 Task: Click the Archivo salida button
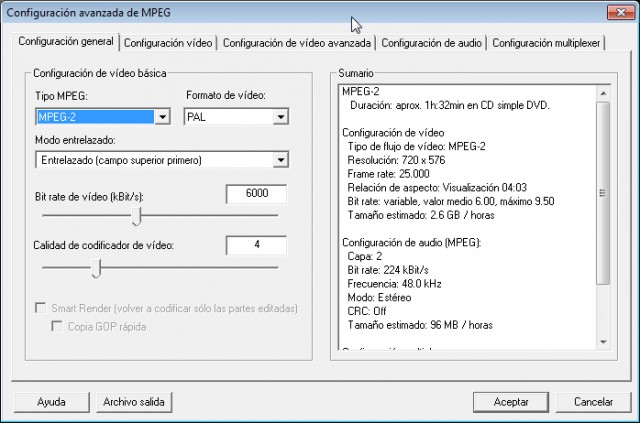[134, 402]
